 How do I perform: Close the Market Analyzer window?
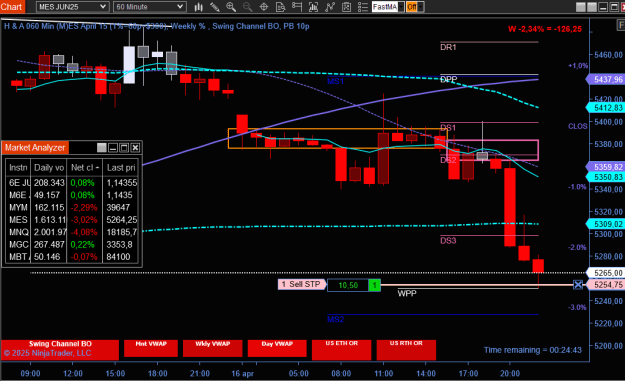[136, 148]
